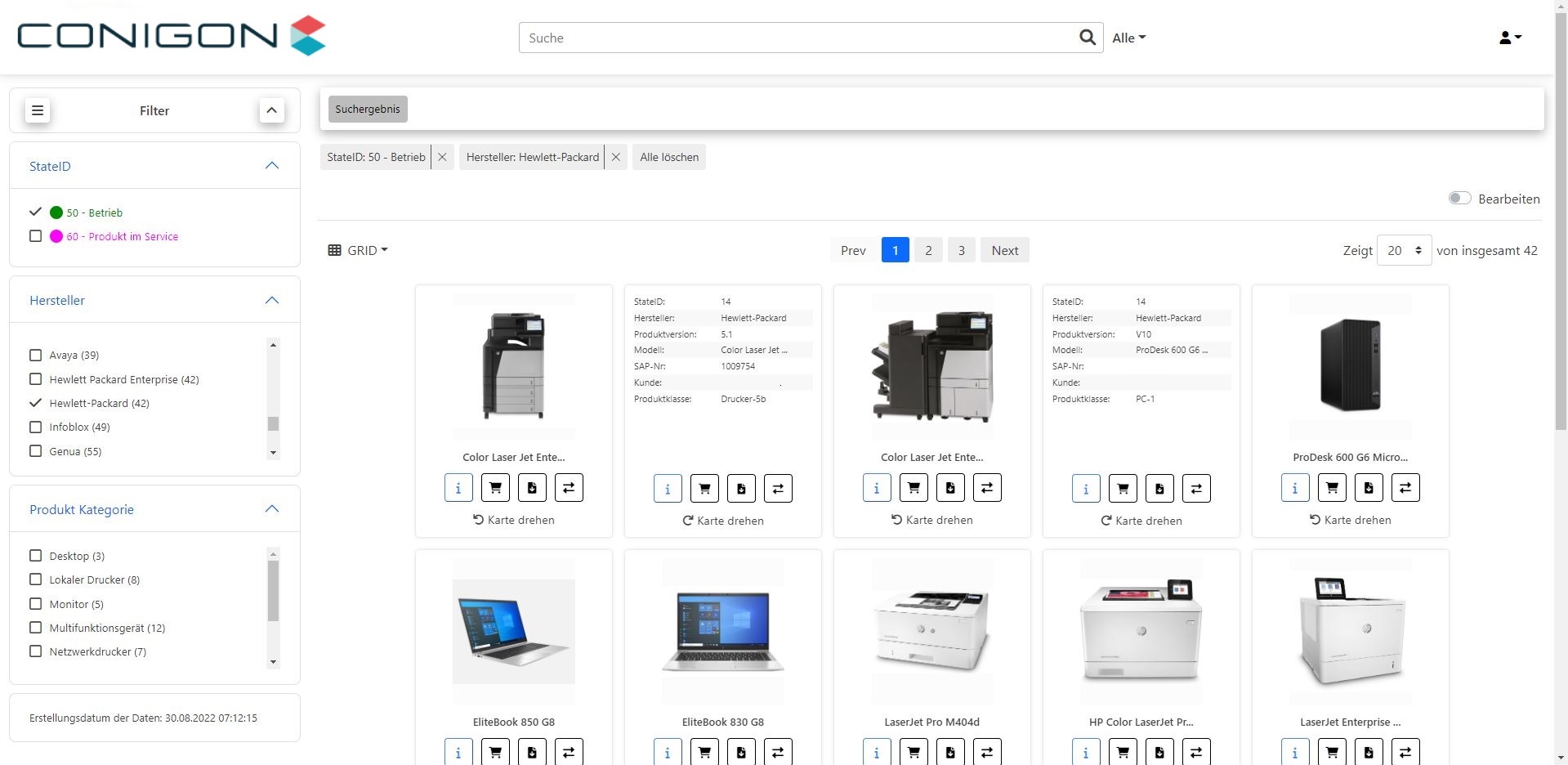Go to page 2 of results

click(928, 250)
